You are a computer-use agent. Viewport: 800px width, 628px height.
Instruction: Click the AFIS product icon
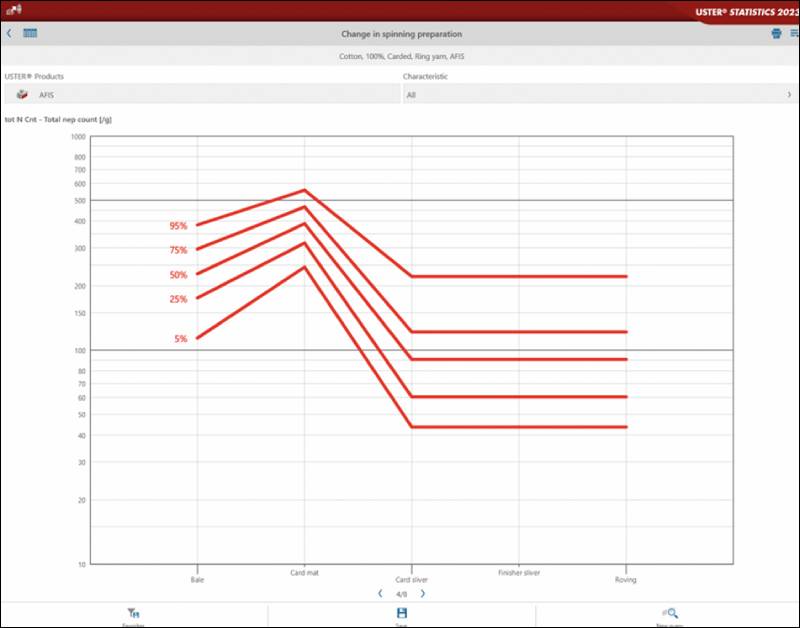tap(22, 94)
